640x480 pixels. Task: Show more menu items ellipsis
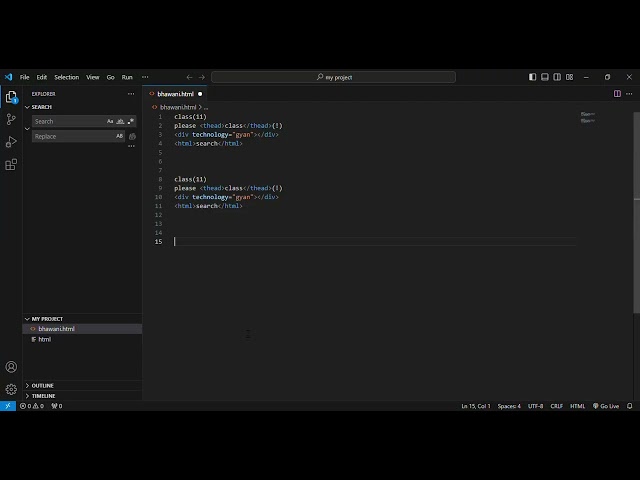(x=145, y=77)
